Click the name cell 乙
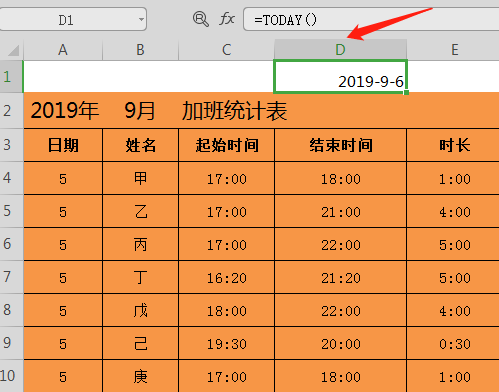 point(140,211)
